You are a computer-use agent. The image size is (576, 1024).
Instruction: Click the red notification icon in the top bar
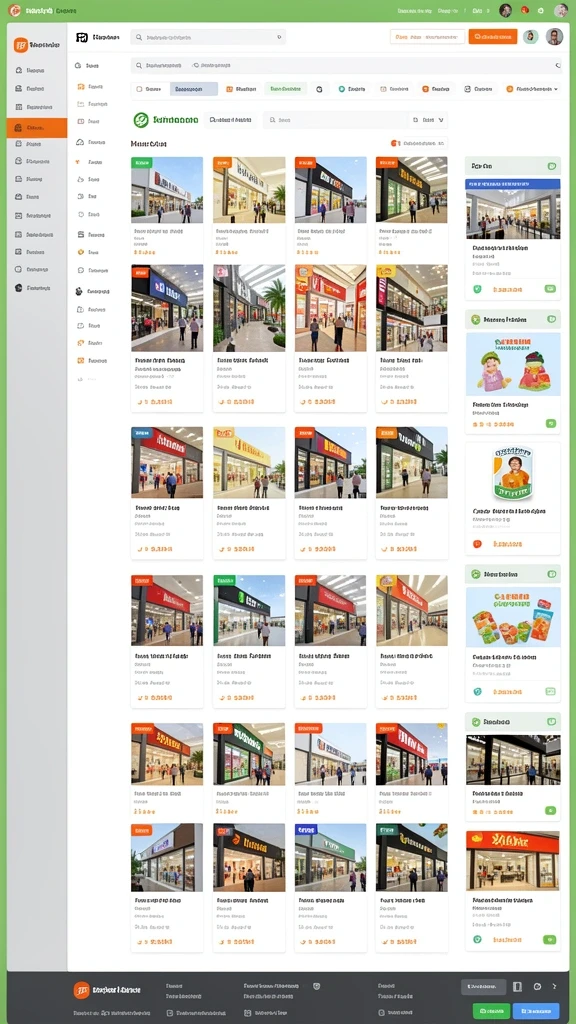pyautogui.click(x=524, y=10)
